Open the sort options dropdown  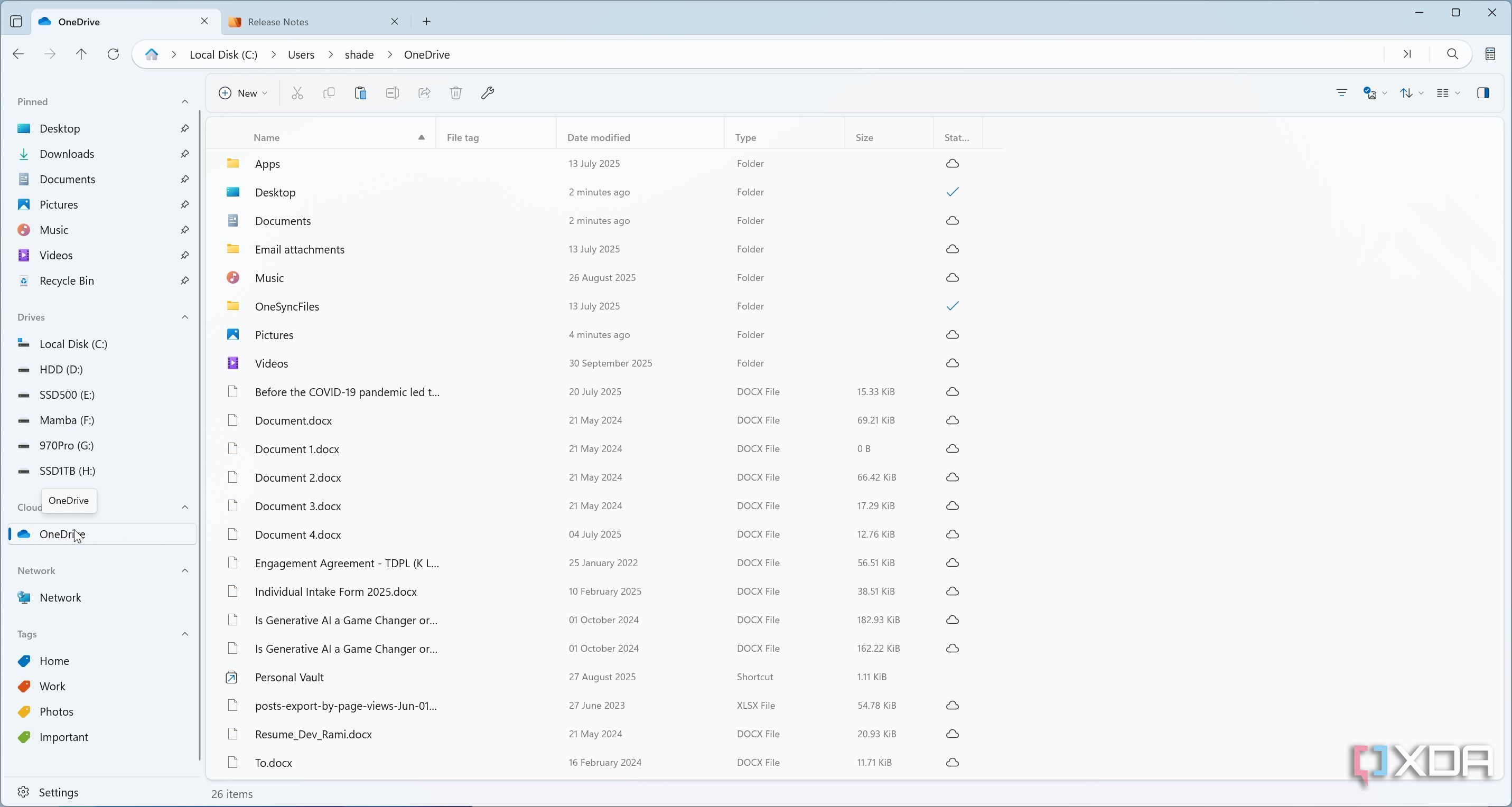coord(1411,93)
